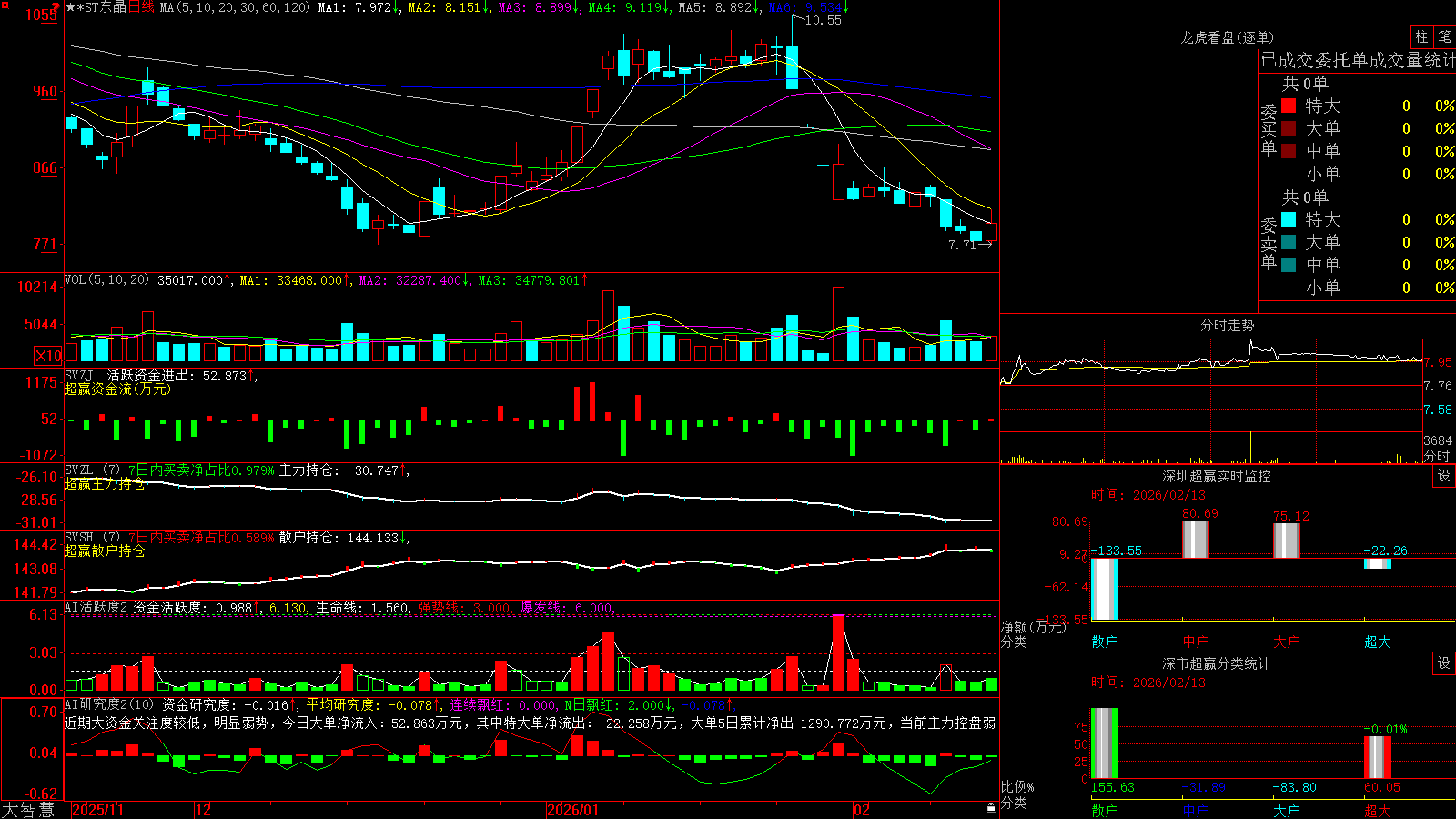Click the 12 month marker on time axis
The height and width of the screenshot is (819, 1456).
[203, 810]
